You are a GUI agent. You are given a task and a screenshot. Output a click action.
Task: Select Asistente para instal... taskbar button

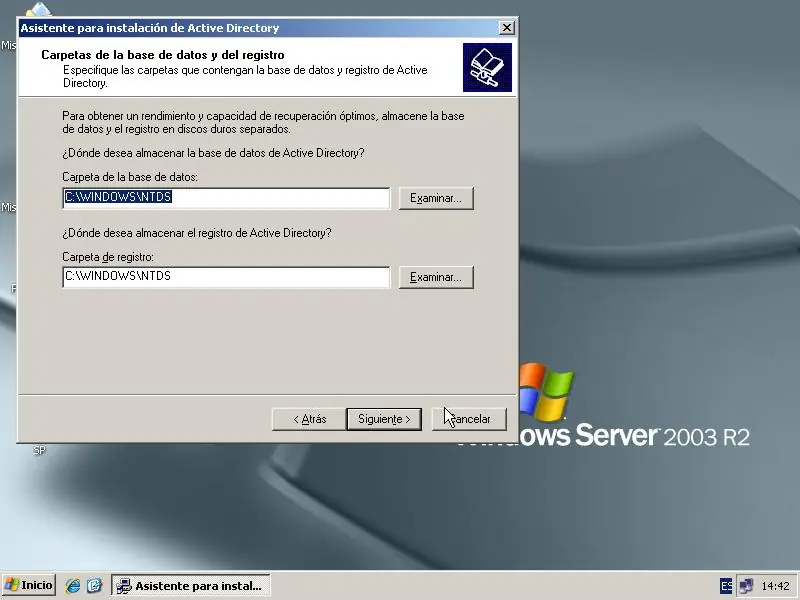point(191,585)
